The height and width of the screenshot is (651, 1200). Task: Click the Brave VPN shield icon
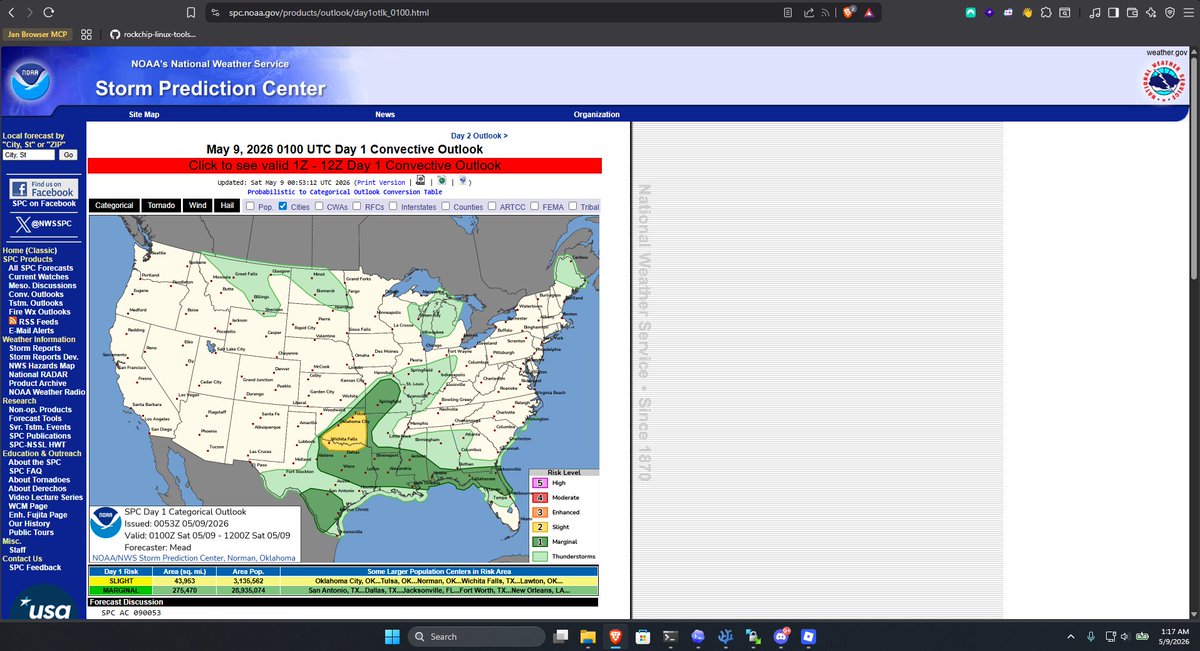(x=1168, y=13)
